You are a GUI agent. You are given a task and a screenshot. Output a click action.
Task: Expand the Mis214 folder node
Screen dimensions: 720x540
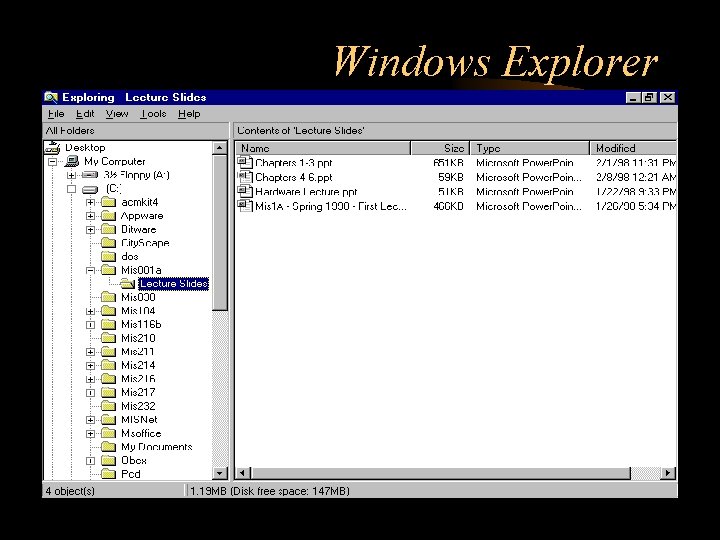90,366
